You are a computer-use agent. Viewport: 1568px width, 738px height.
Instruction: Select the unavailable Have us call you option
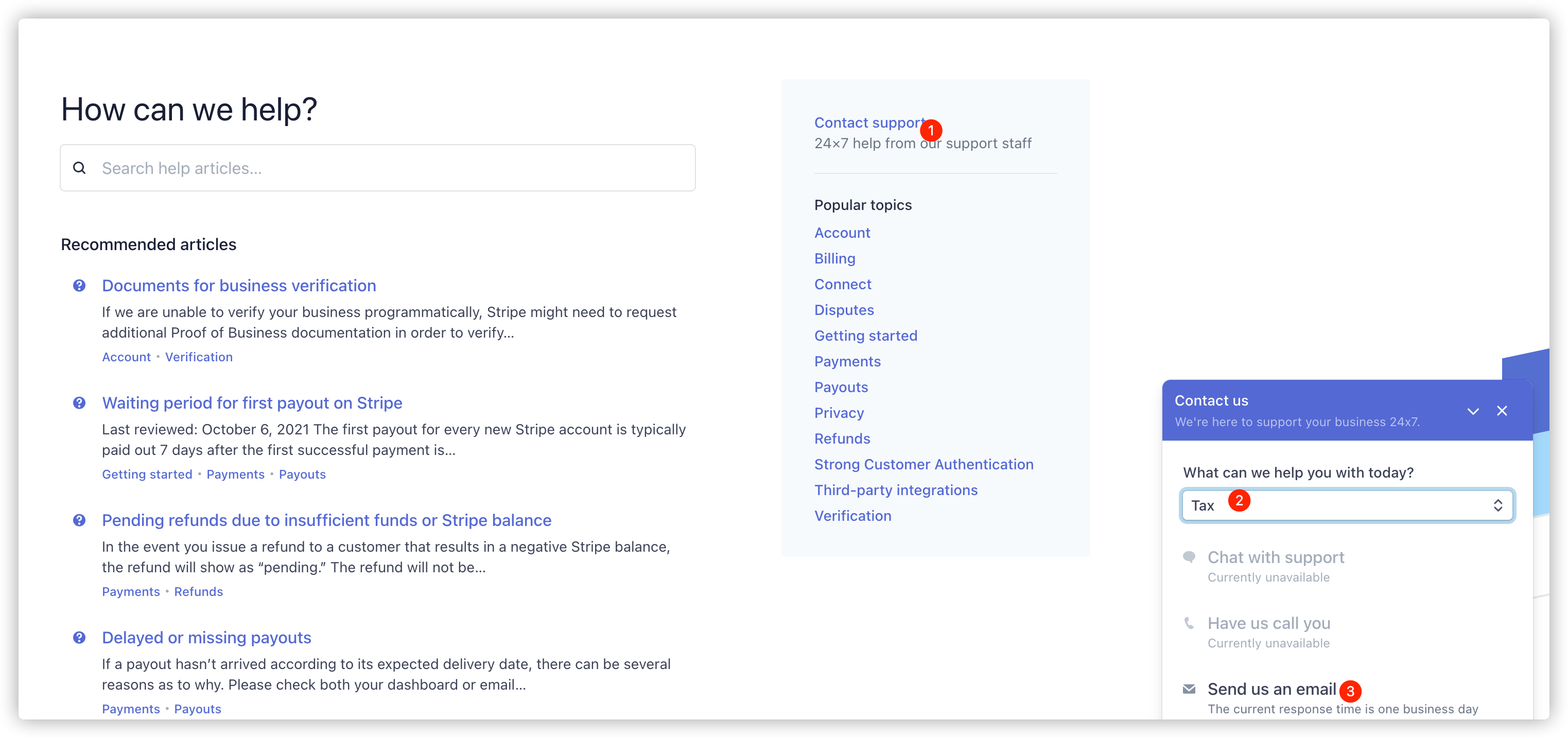click(x=1268, y=623)
